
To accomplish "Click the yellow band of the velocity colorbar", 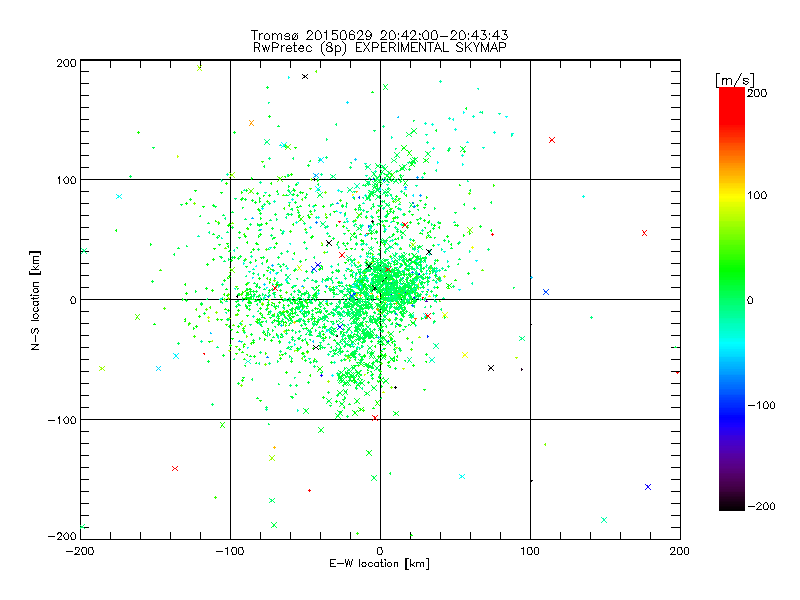I will (x=732, y=196).
